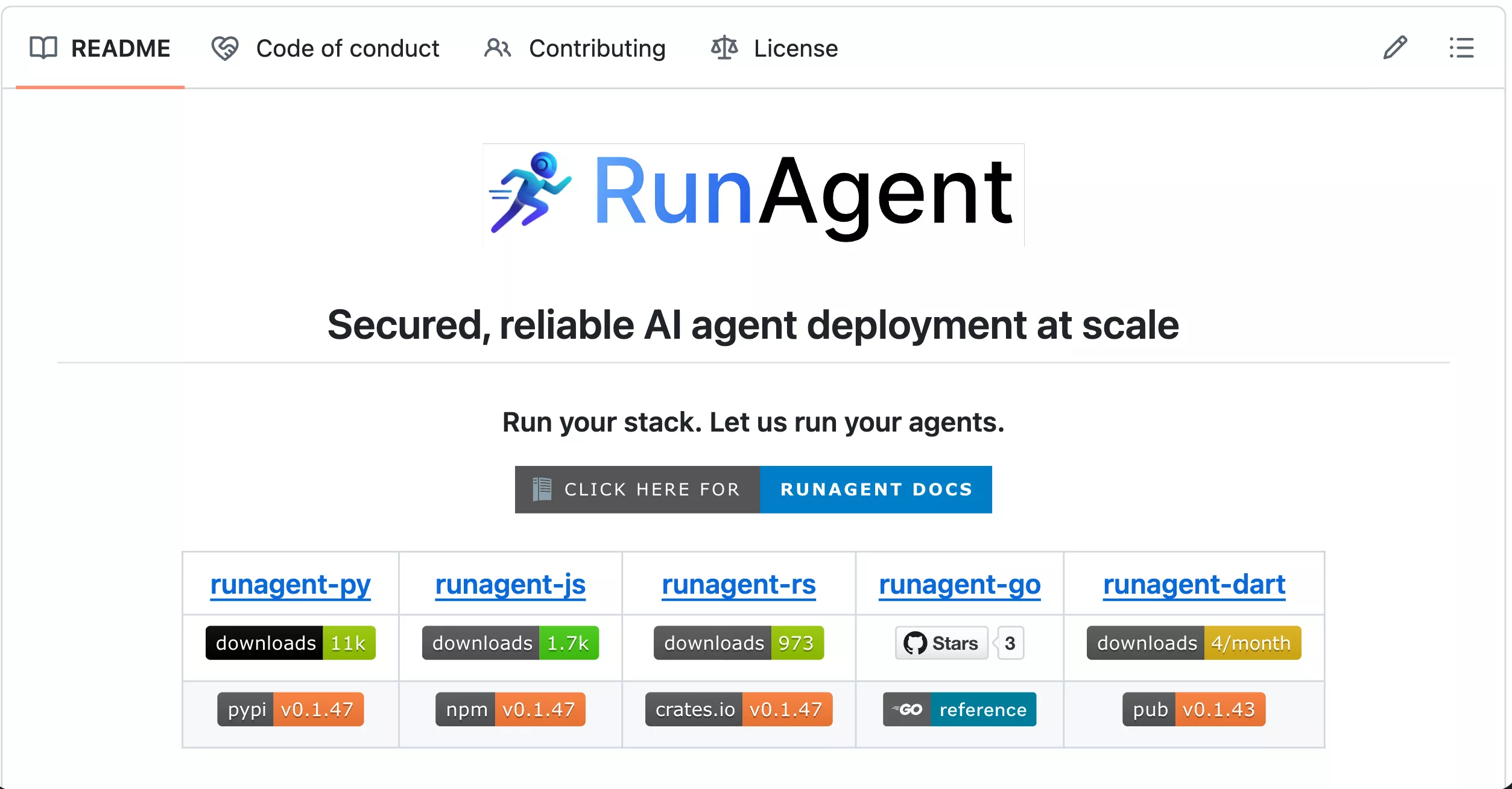This screenshot has height=789, width=1512.
Task: Click the book icon on CLICK HERE FOR badge
Action: click(543, 489)
